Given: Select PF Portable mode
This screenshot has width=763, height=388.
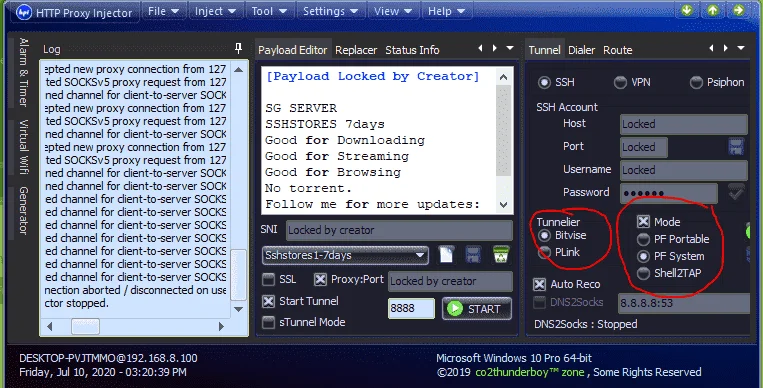Looking at the screenshot, I should [643, 239].
